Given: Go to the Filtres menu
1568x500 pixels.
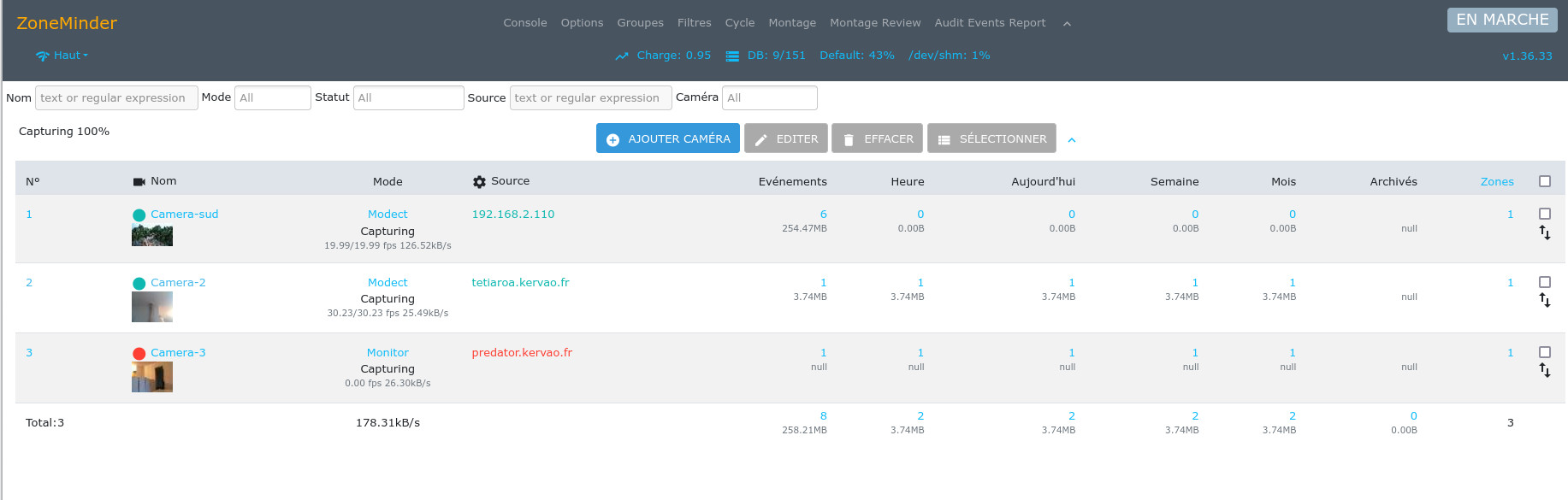Looking at the screenshot, I should (694, 23).
